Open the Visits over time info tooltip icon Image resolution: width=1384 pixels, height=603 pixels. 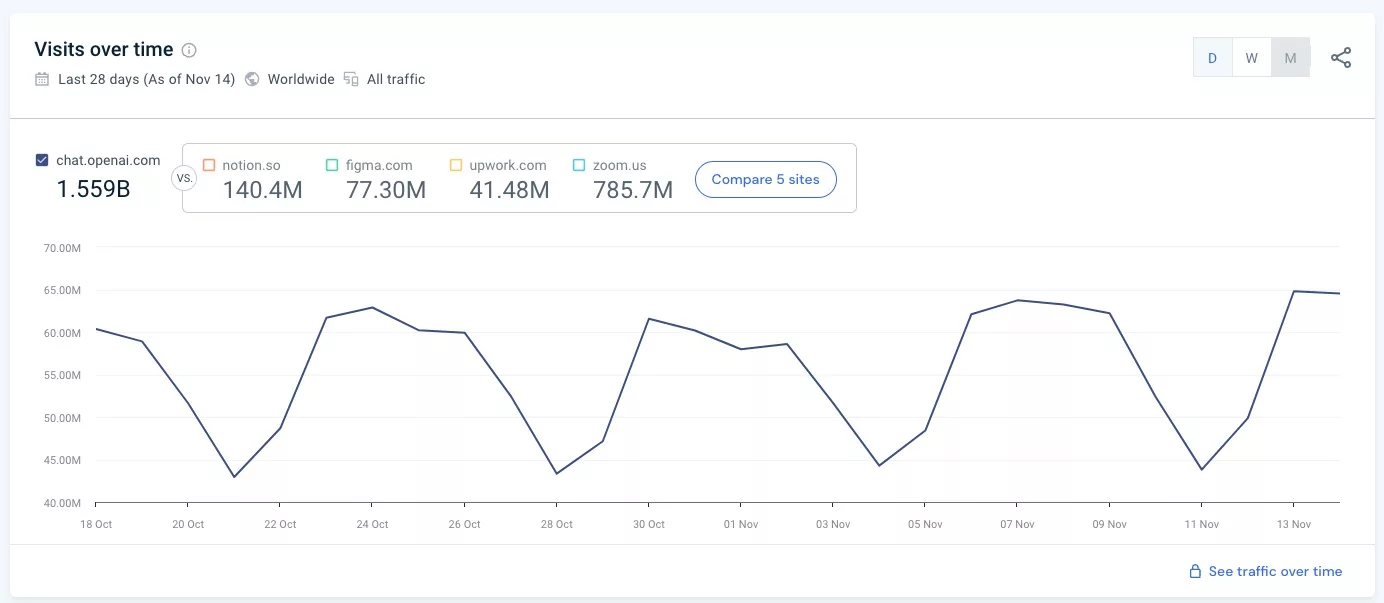(189, 50)
